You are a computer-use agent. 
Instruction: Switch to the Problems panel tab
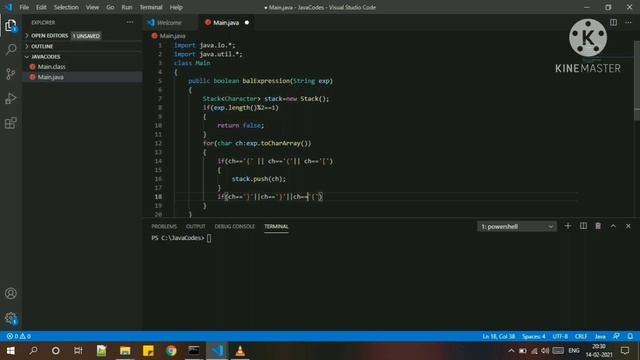[x=164, y=227]
